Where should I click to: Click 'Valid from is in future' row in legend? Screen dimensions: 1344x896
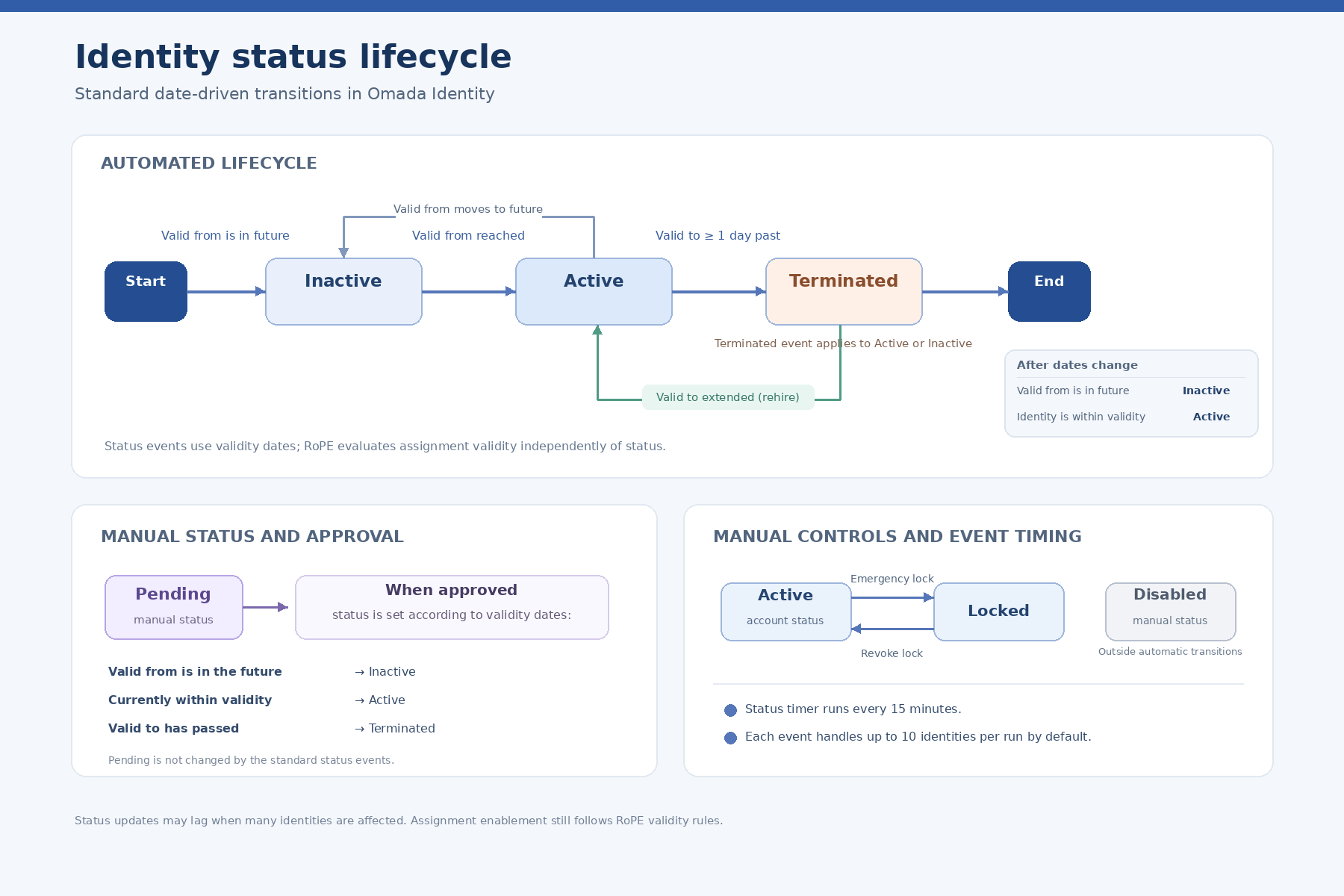click(x=1123, y=391)
